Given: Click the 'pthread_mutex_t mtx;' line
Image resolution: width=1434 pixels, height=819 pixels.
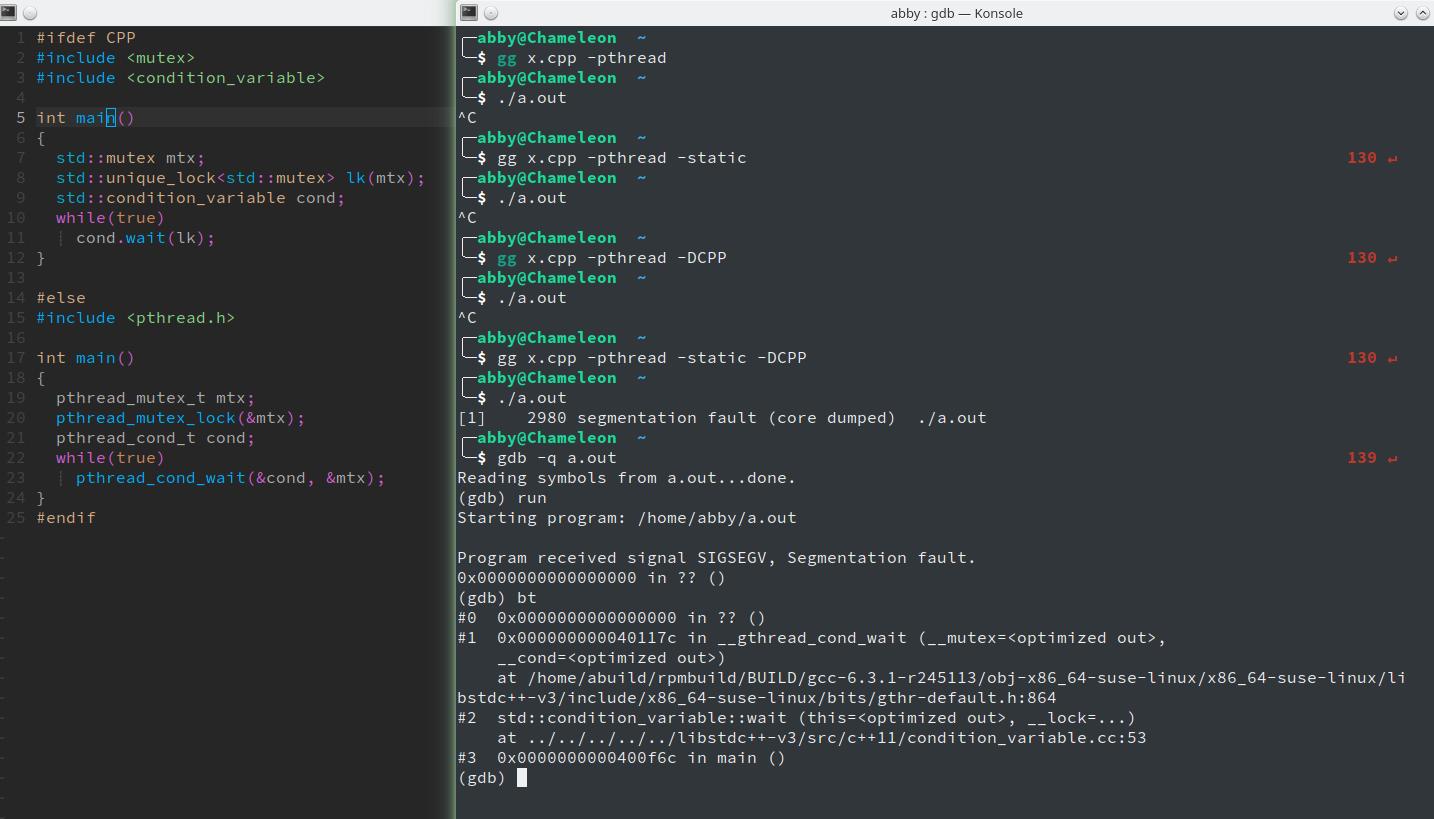Looking at the screenshot, I should [155, 398].
